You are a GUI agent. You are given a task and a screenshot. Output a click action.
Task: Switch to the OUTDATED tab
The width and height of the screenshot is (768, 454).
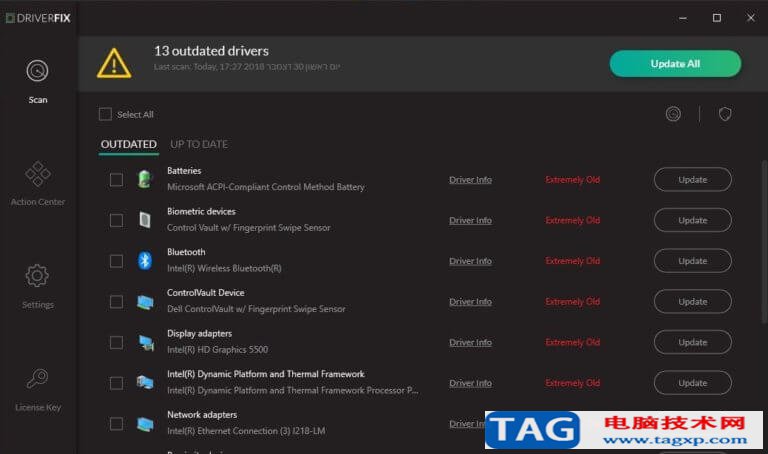click(128, 144)
